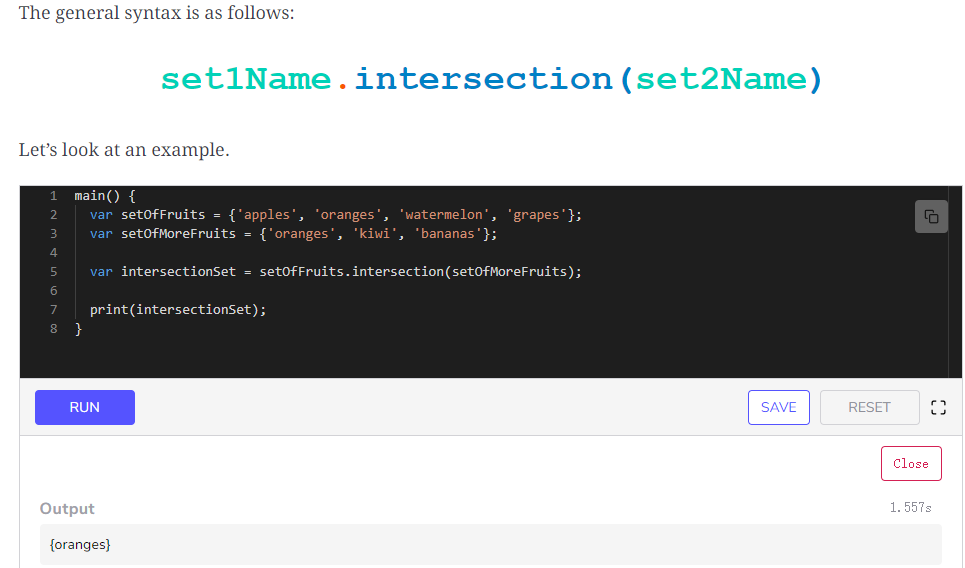Copy the code snippet using the copy icon
Image resolution: width=965 pixels, height=568 pixels.
pos(931,216)
